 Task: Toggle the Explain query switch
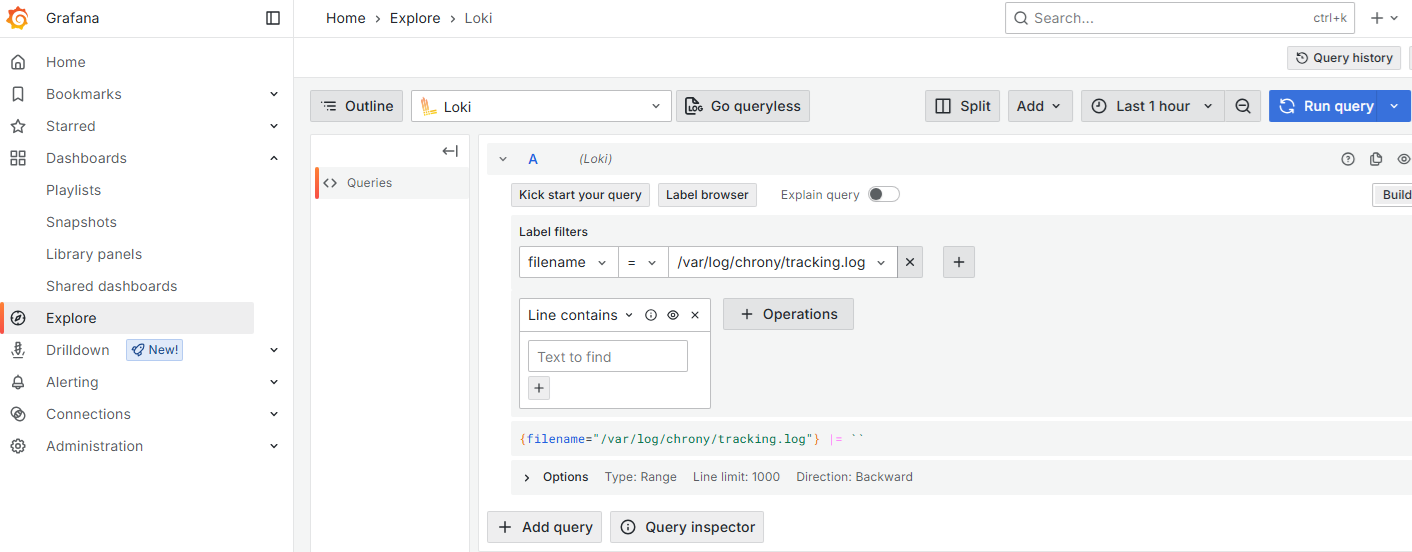883,195
